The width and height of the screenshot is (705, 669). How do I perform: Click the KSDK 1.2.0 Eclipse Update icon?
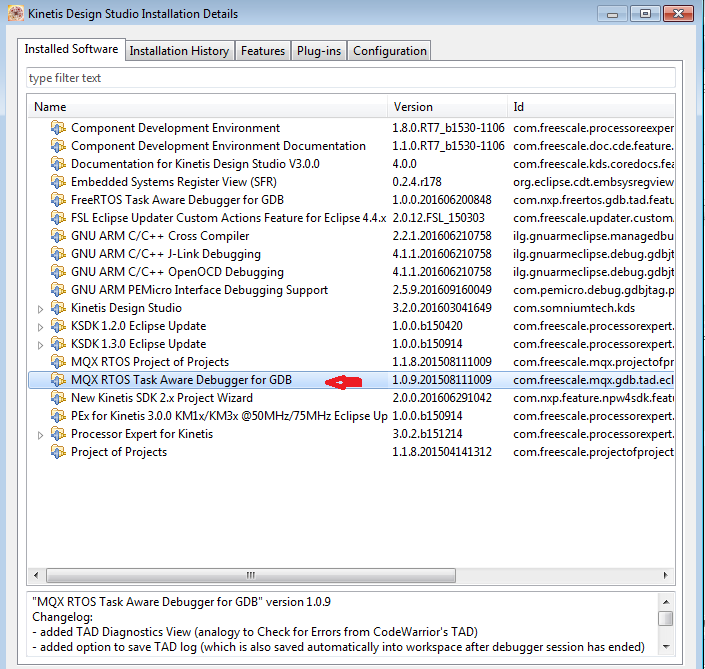[x=58, y=326]
